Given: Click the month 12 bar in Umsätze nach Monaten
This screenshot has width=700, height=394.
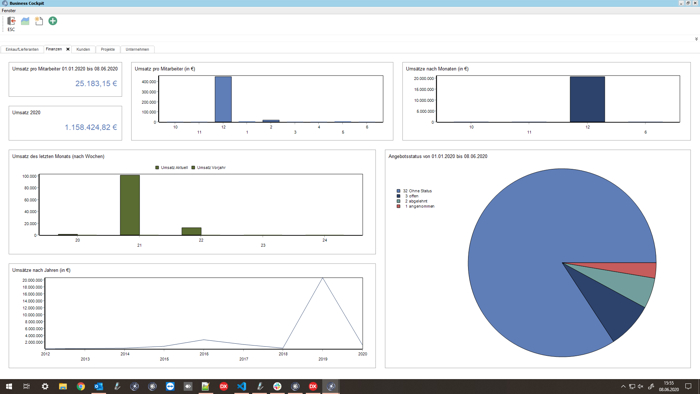Looking at the screenshot, I should coord(587,99).
